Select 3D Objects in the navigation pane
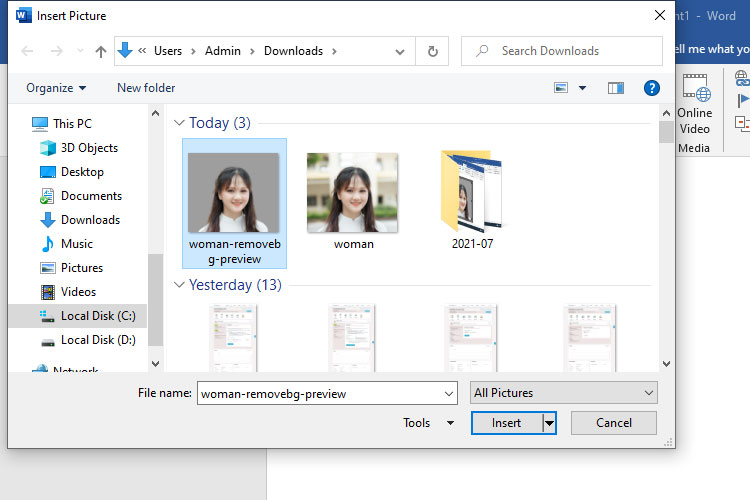750x500 pixels. (89, 148)
